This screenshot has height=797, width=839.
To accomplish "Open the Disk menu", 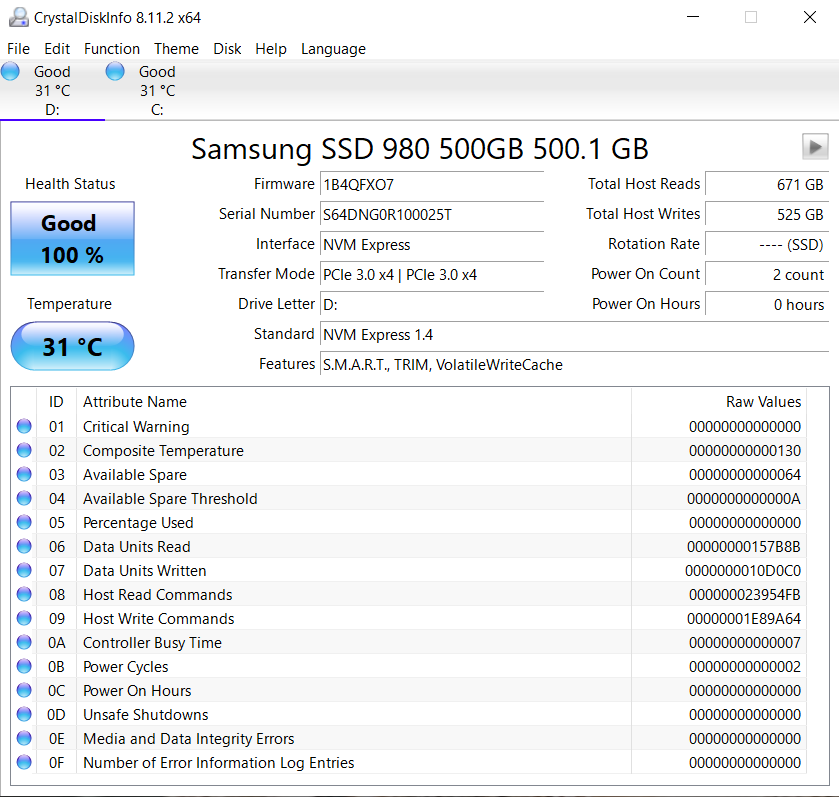I will tap(227, 49).
